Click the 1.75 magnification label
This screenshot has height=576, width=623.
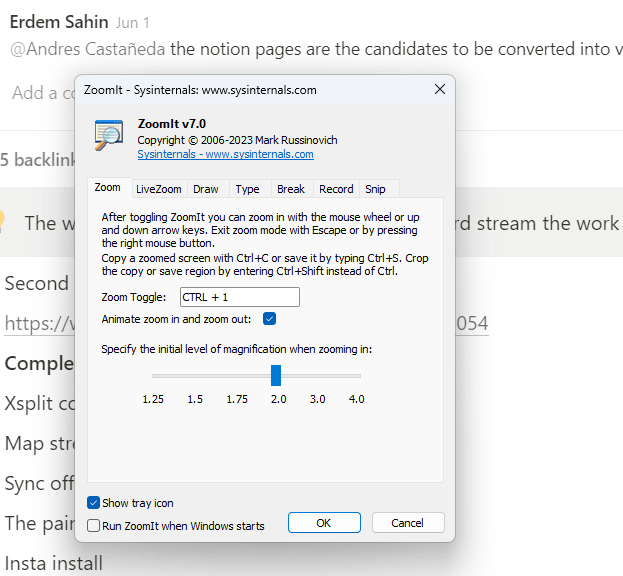[x=237, y=399]
